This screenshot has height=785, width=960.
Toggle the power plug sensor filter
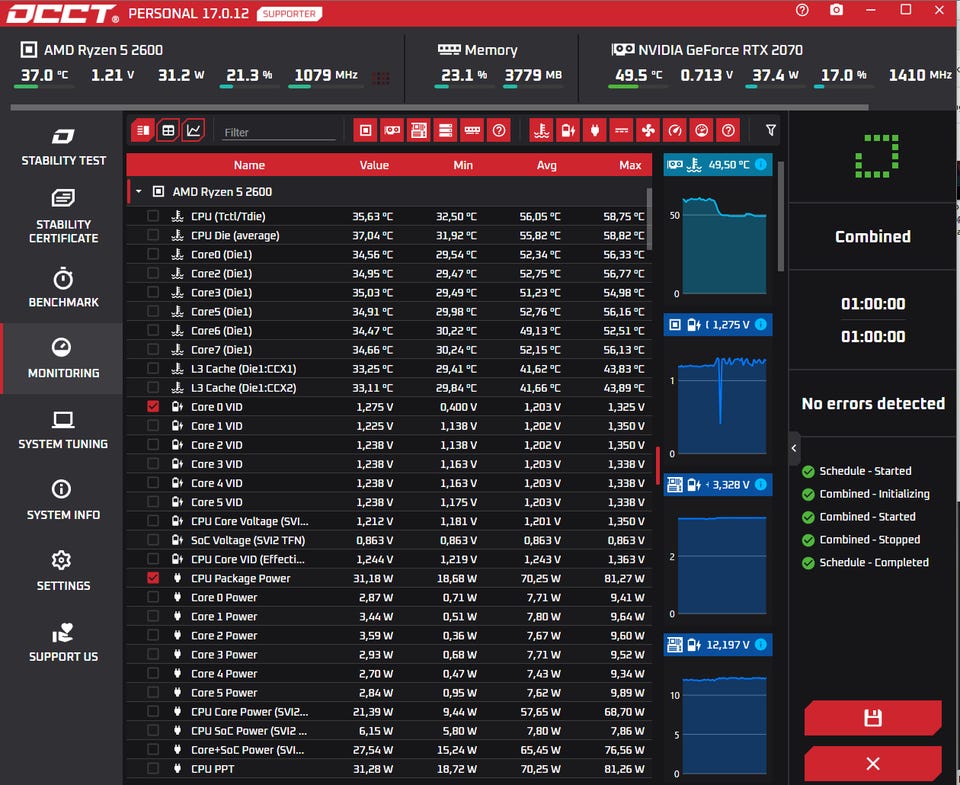pos(594,130)
